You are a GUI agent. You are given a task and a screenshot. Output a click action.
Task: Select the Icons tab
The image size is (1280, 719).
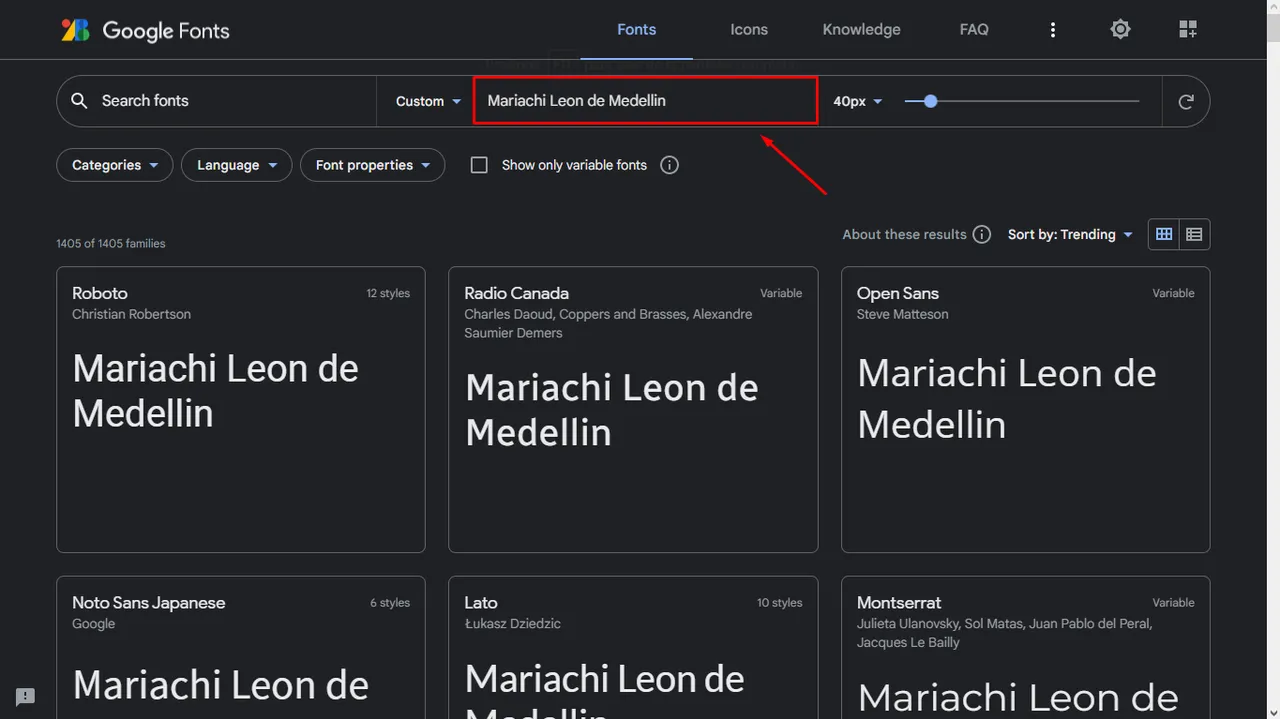[x=749, y=30]
